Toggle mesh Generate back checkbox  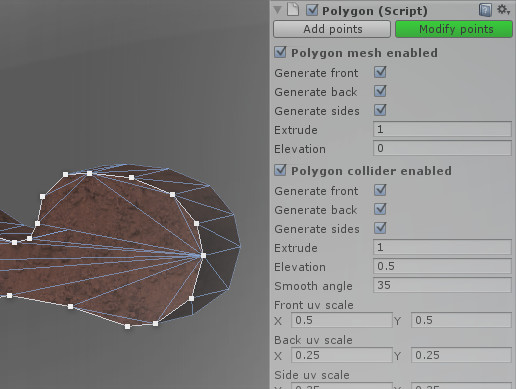point(380,91)
